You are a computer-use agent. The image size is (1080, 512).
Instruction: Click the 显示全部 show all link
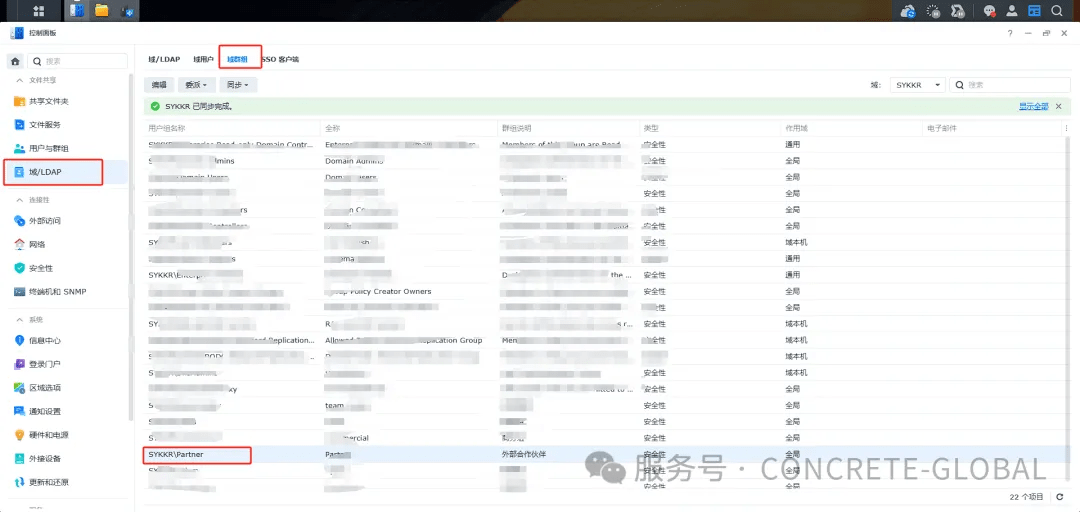tap(1033, 106)
